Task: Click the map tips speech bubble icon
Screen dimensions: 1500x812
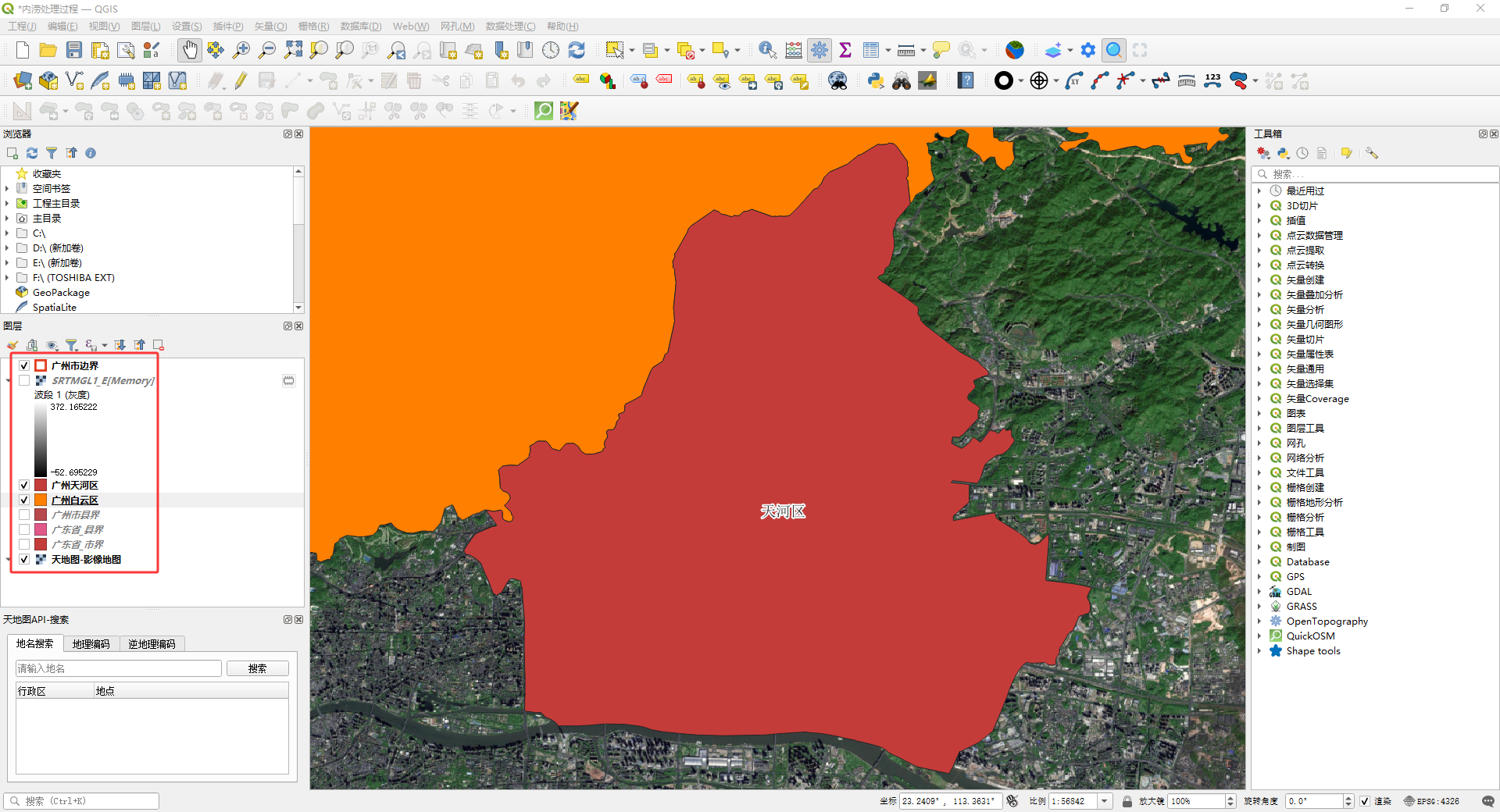Action: point(941,51)
